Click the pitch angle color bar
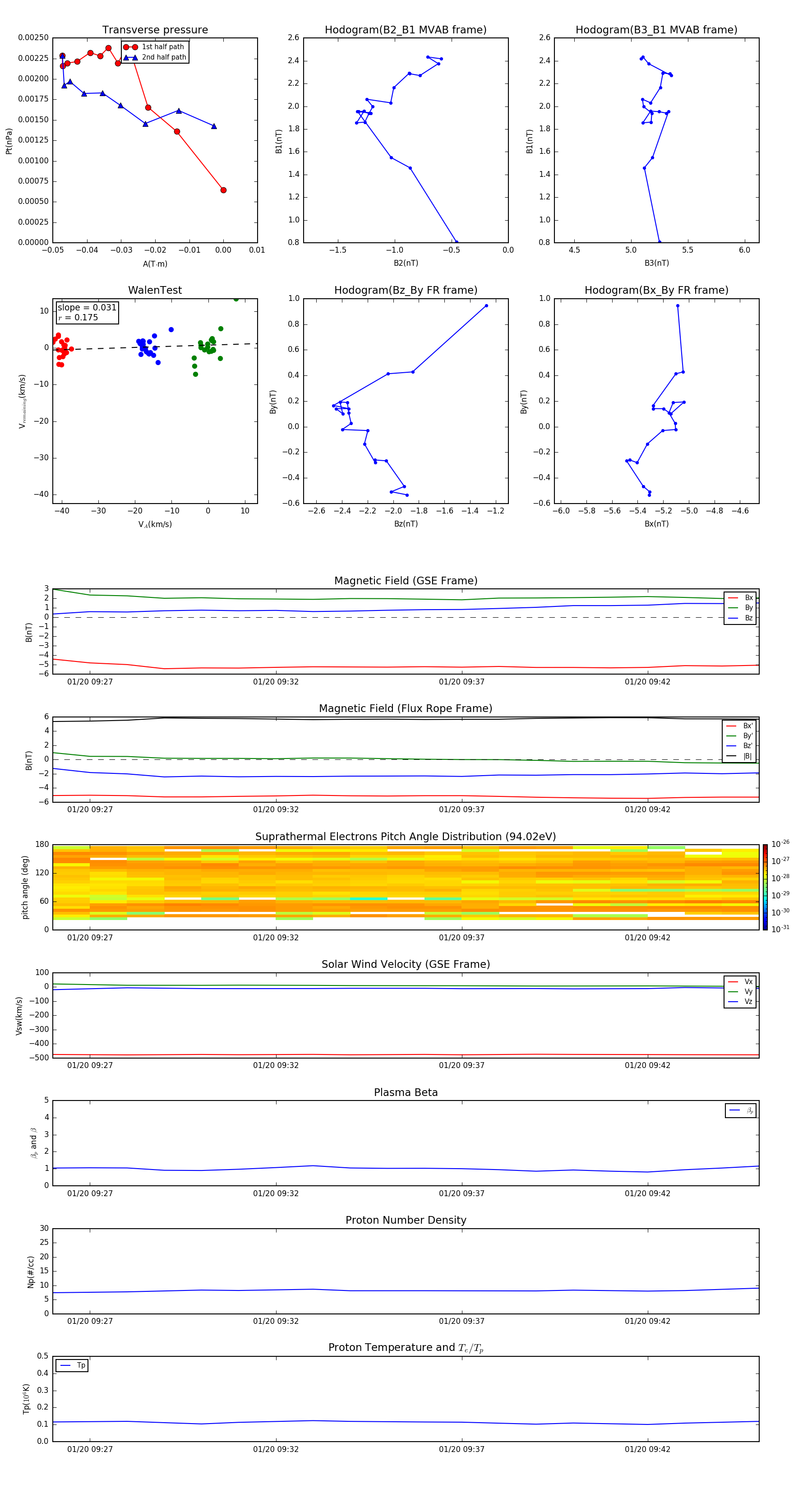This screenshot has width=812, height=1489. click(765, 887)
